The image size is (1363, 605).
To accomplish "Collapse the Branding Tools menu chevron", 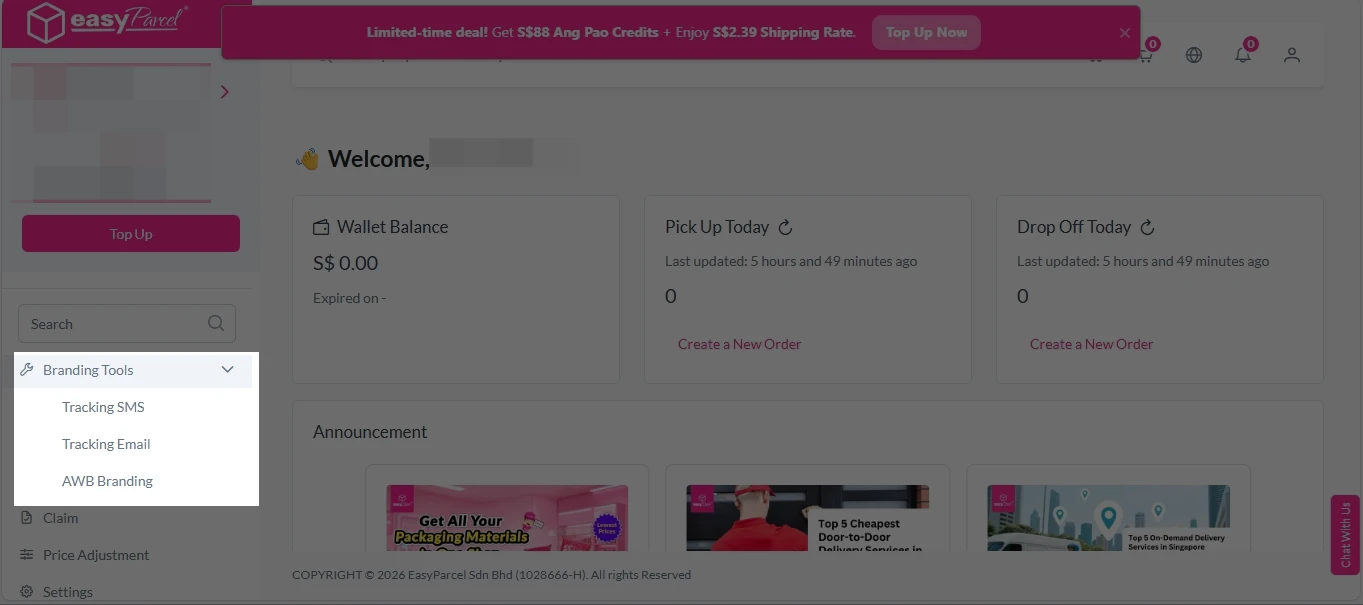I will point(227,370).
